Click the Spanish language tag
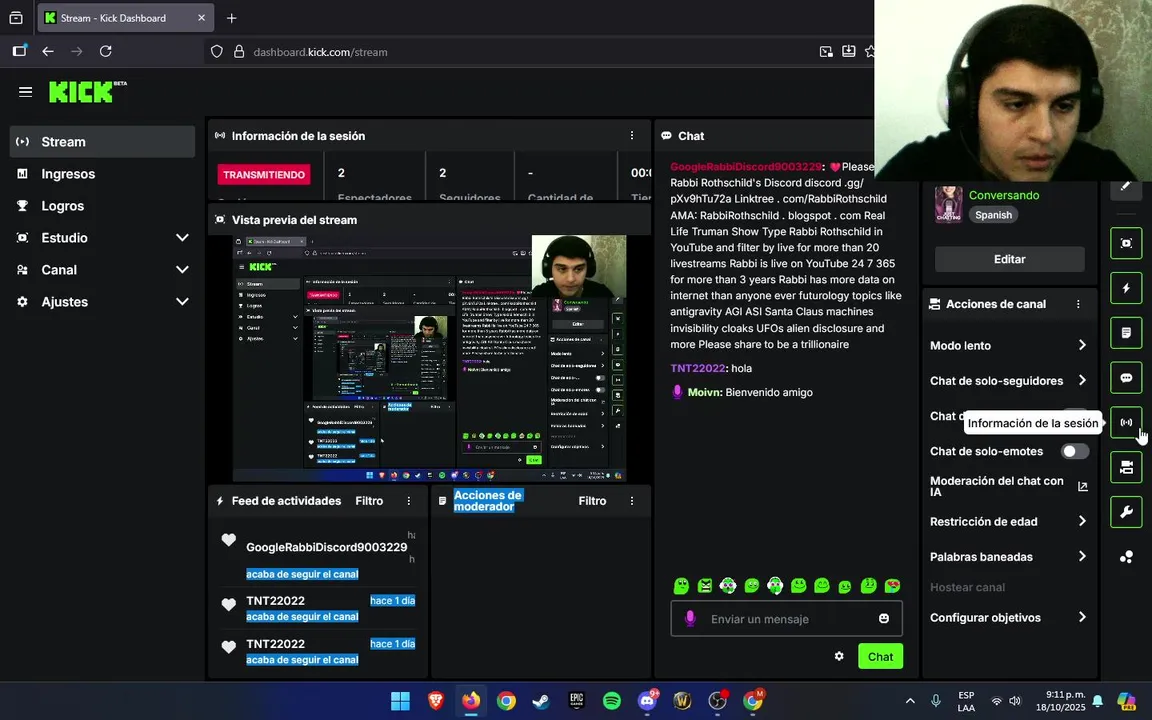1152x720 pixels. coord(993,215)
